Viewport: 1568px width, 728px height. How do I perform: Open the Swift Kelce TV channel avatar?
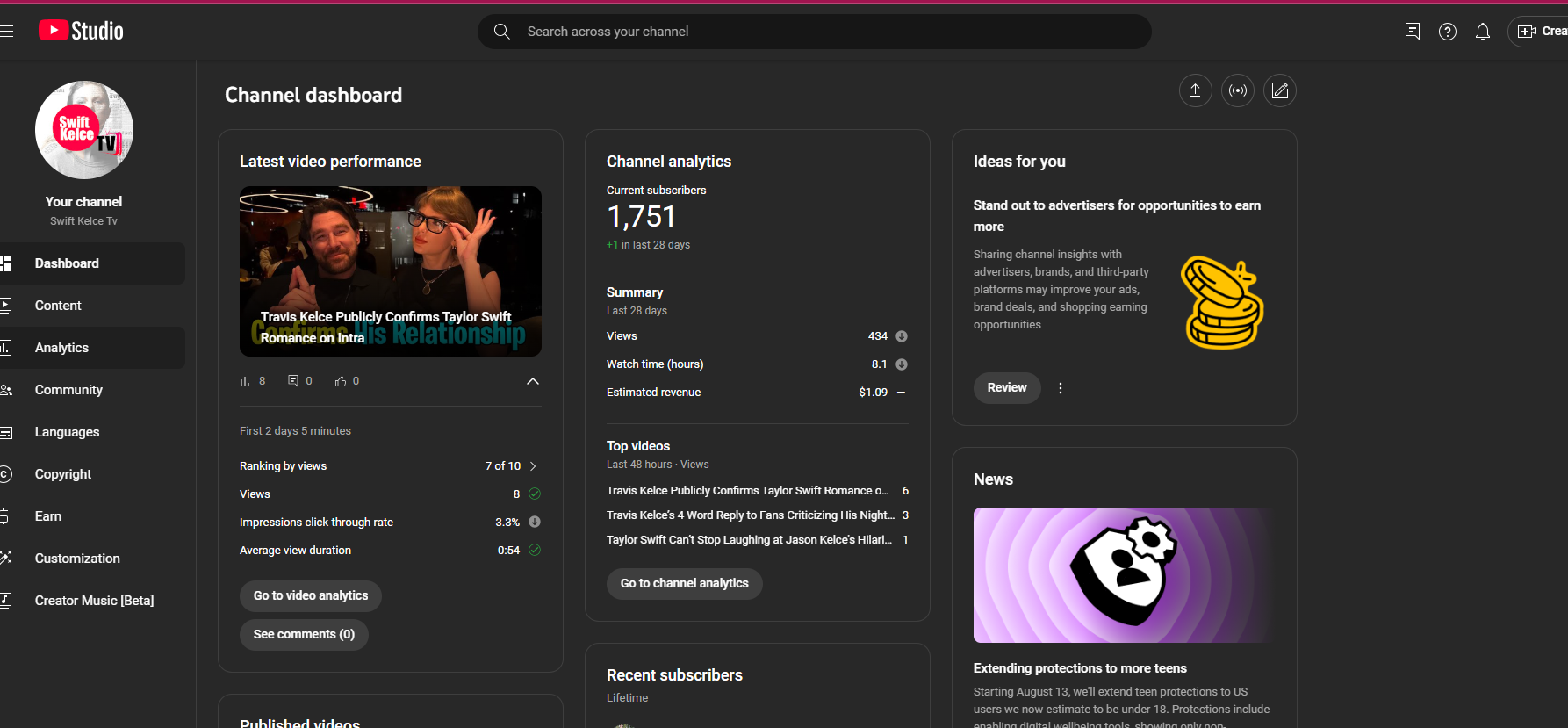(84, 130)
